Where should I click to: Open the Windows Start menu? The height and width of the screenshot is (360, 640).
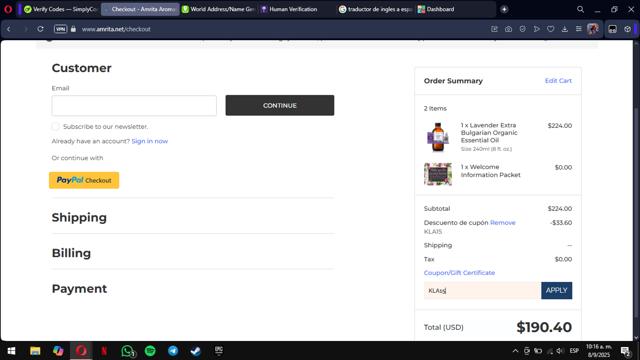tap(11, 351)
